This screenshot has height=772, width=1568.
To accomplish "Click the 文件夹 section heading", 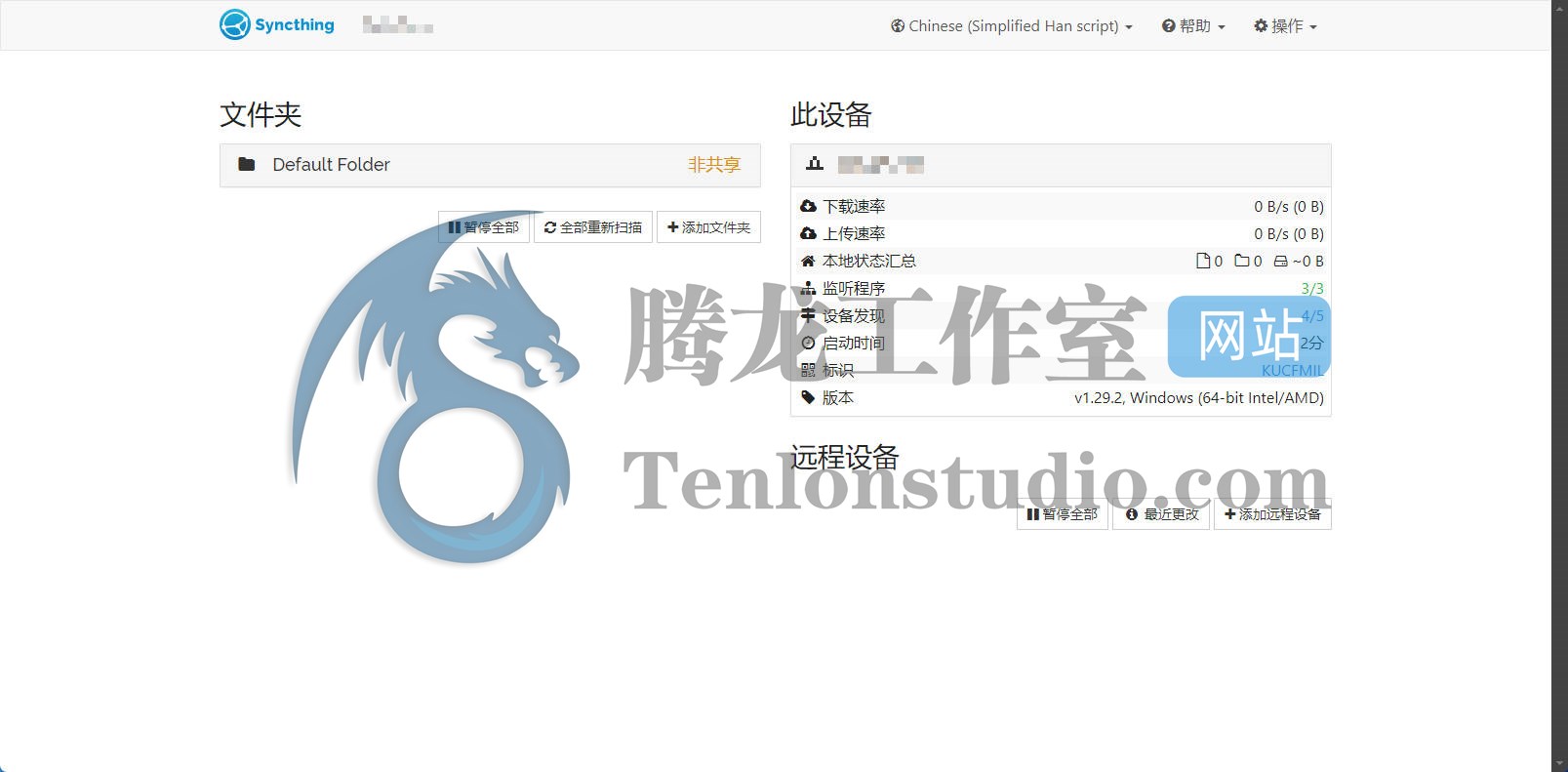I will tap(261, 115).
